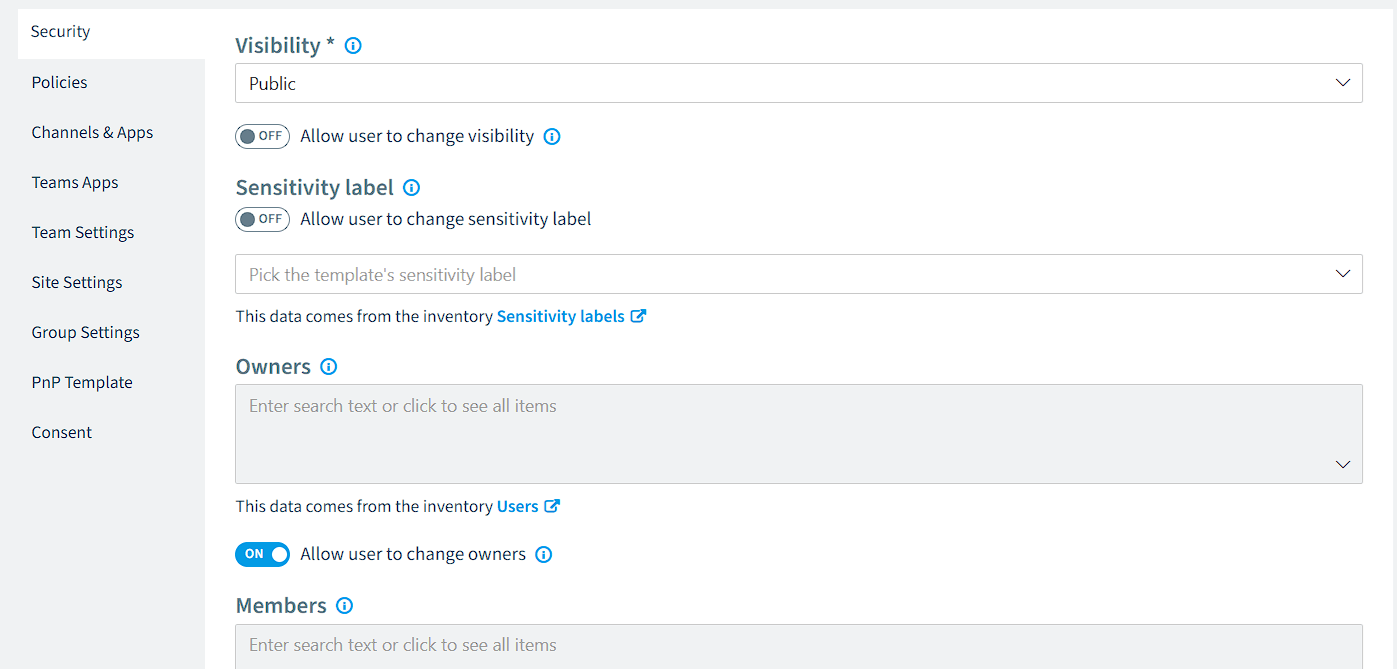Switch to the Policies tab
The width and height of the screenshot is (1397, 669).
pos(59,82)
